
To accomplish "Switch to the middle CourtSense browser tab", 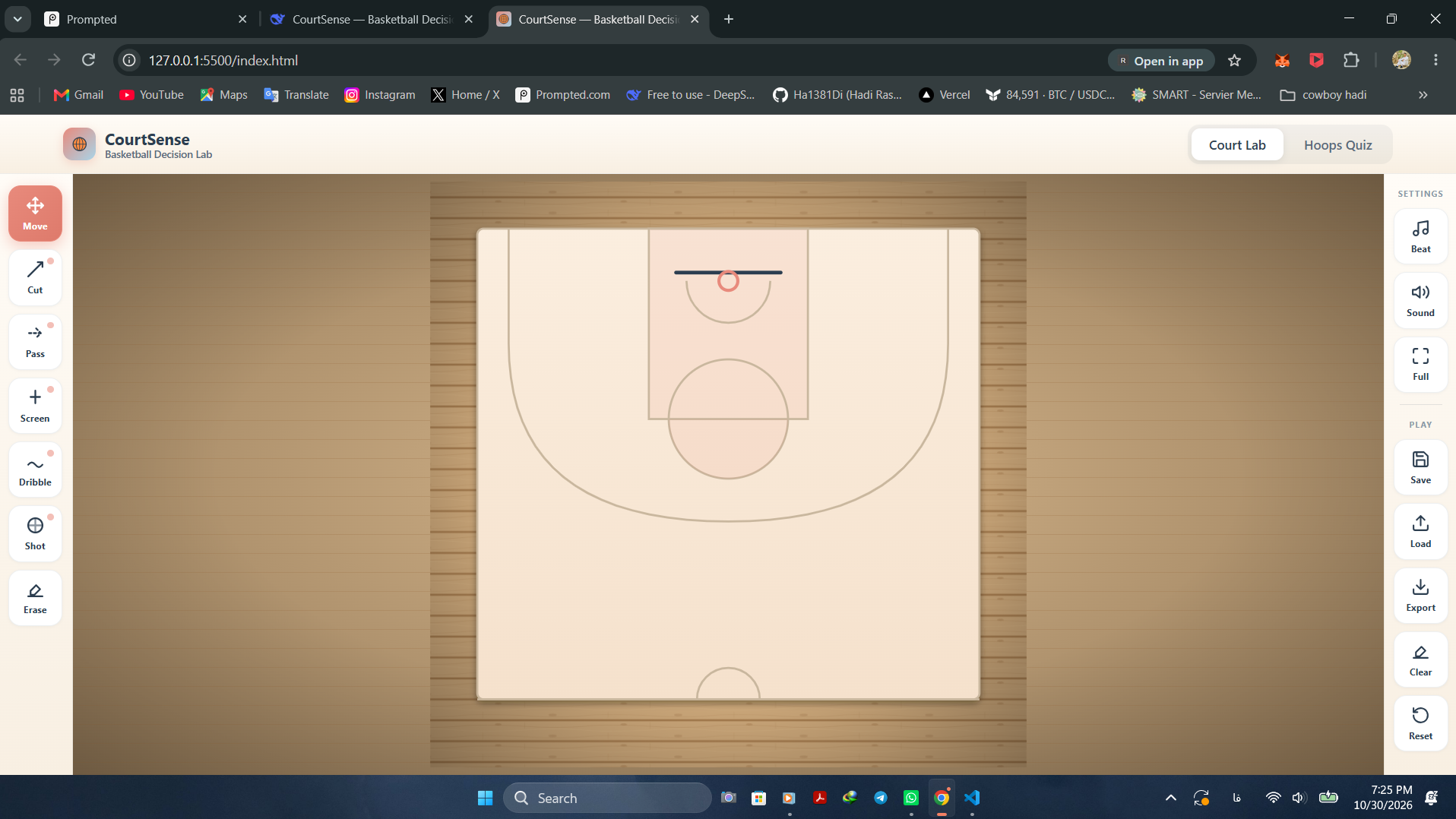I will pos(372,19).
